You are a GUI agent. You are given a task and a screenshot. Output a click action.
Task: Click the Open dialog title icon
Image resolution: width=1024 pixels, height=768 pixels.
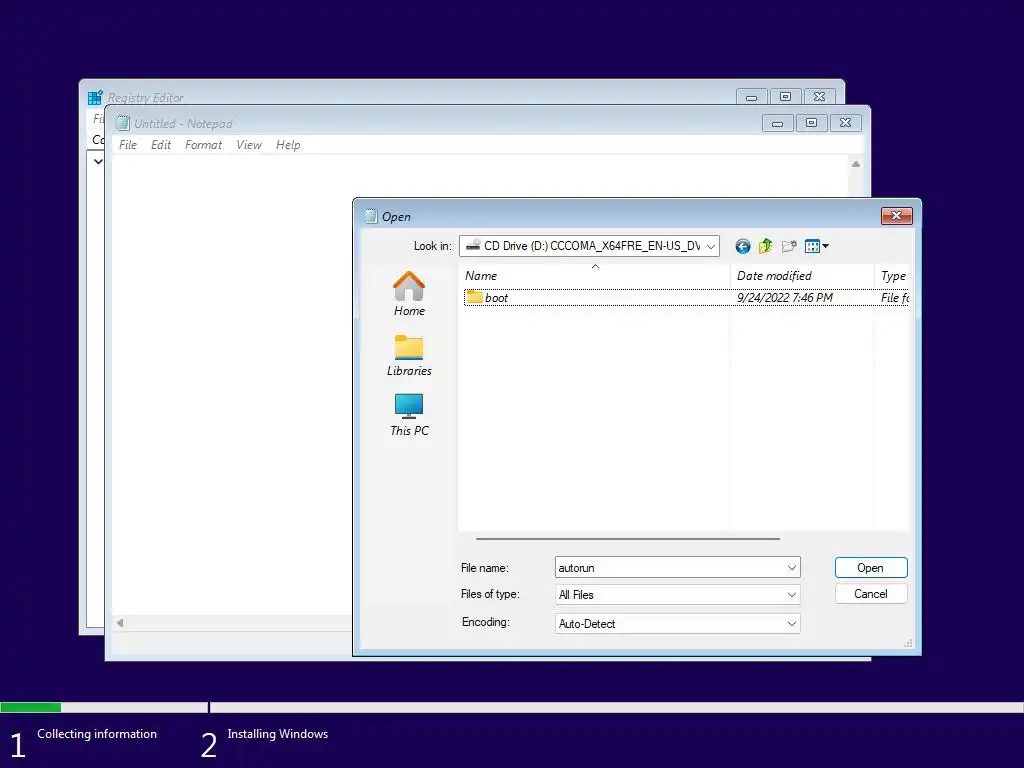tap(370, 216)
